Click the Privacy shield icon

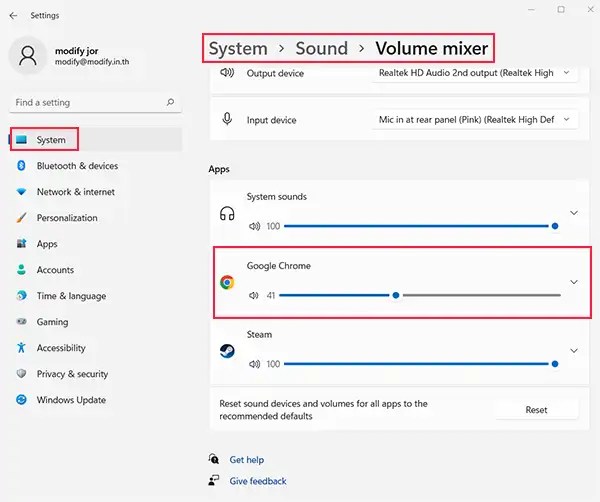point(21,373)
